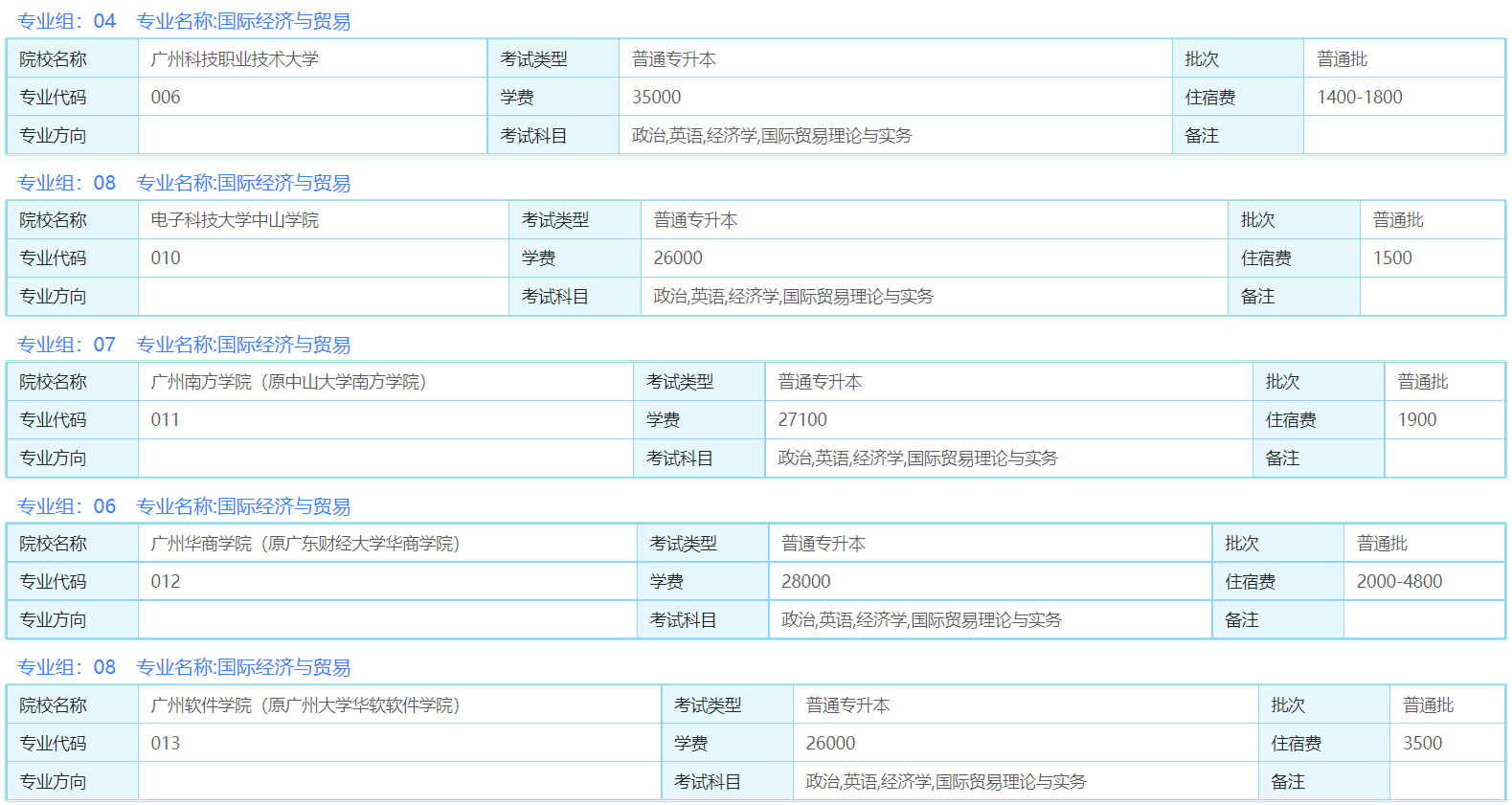Select school name 广州科技职业技术大学
Viewport: 1512px width, 805px height.
235,59
